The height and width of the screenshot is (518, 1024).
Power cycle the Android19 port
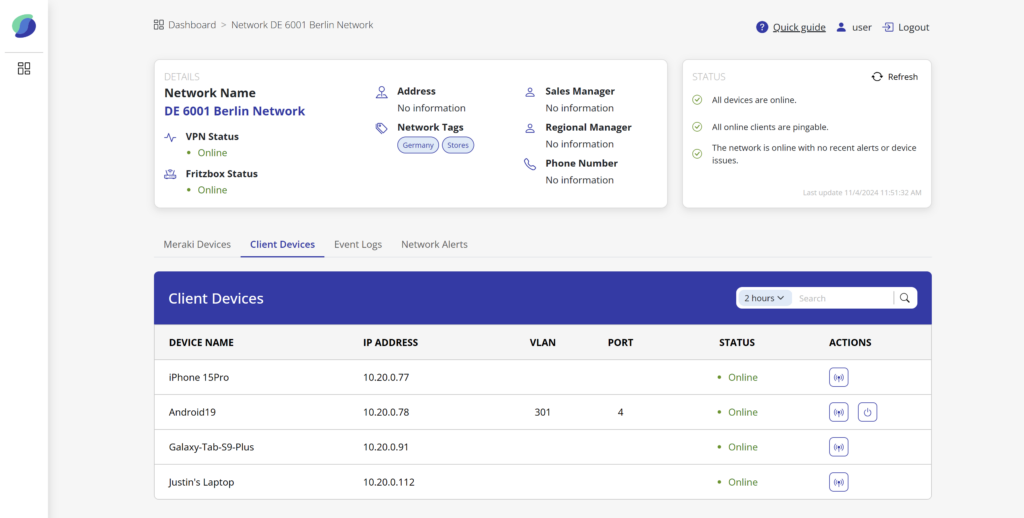[x=867, y=412]
